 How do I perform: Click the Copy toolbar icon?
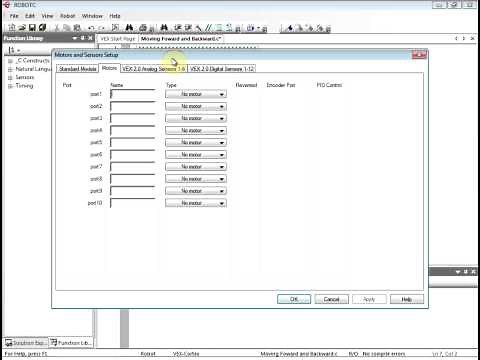67,28
